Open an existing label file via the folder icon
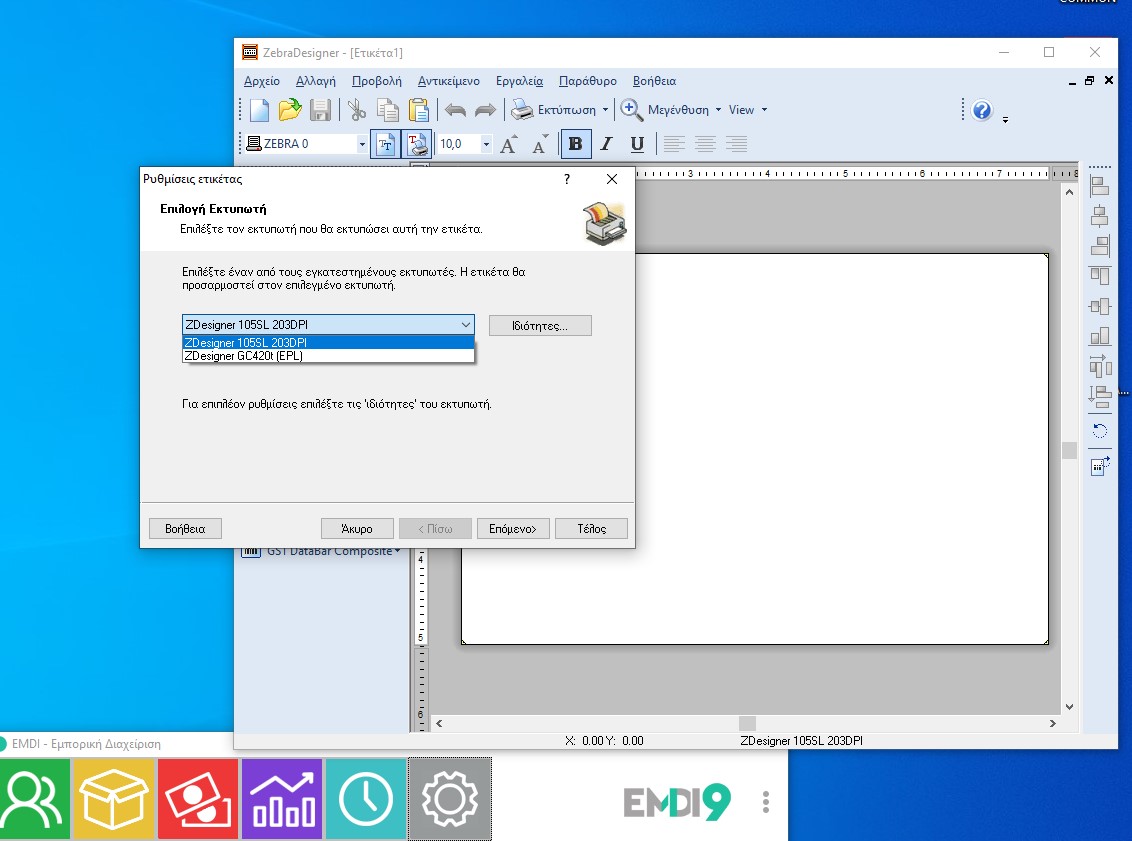This screenshot has width=1132, height=841. pyautogui.click(x=289, y=110)
